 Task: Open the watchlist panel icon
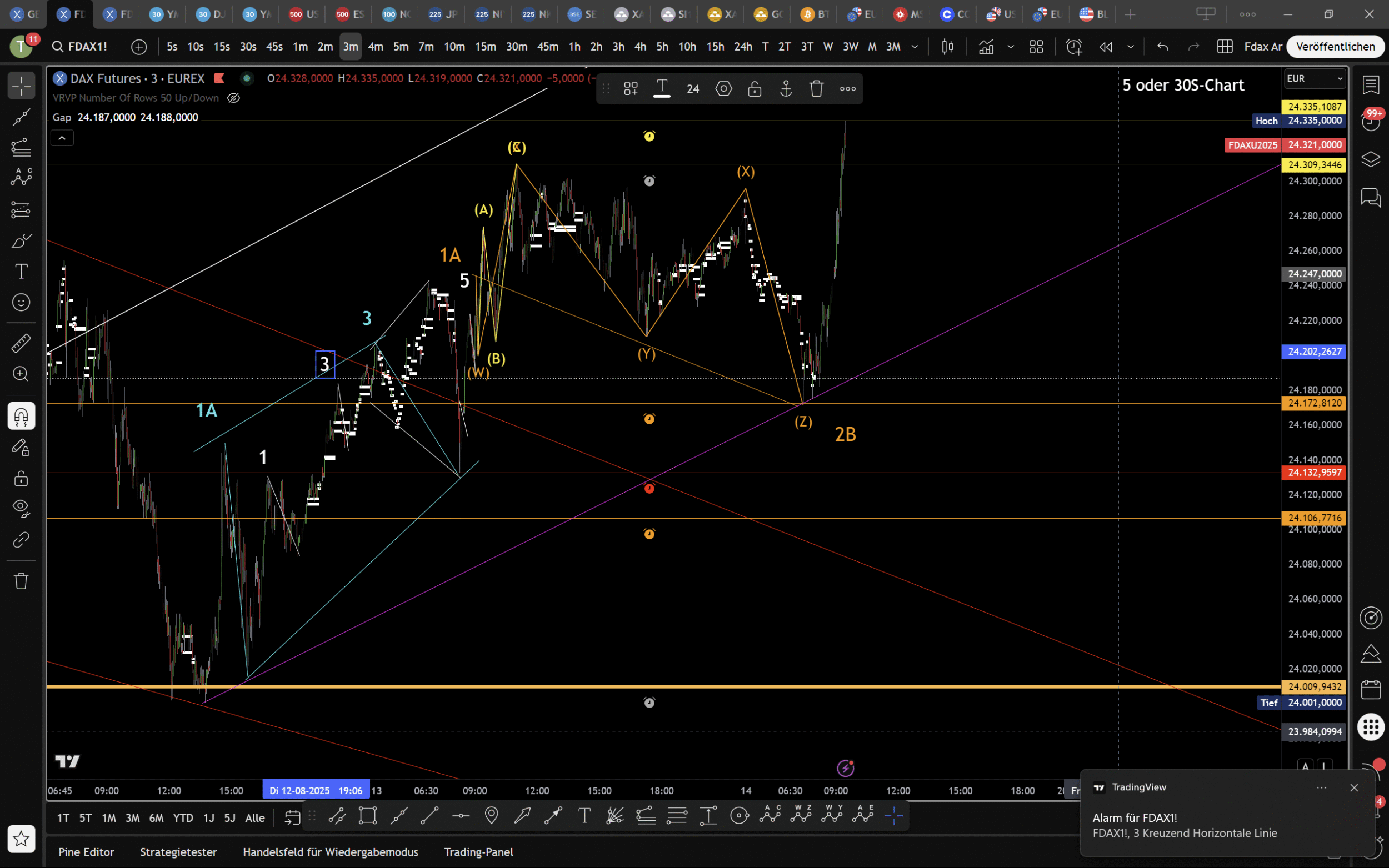1371,85
